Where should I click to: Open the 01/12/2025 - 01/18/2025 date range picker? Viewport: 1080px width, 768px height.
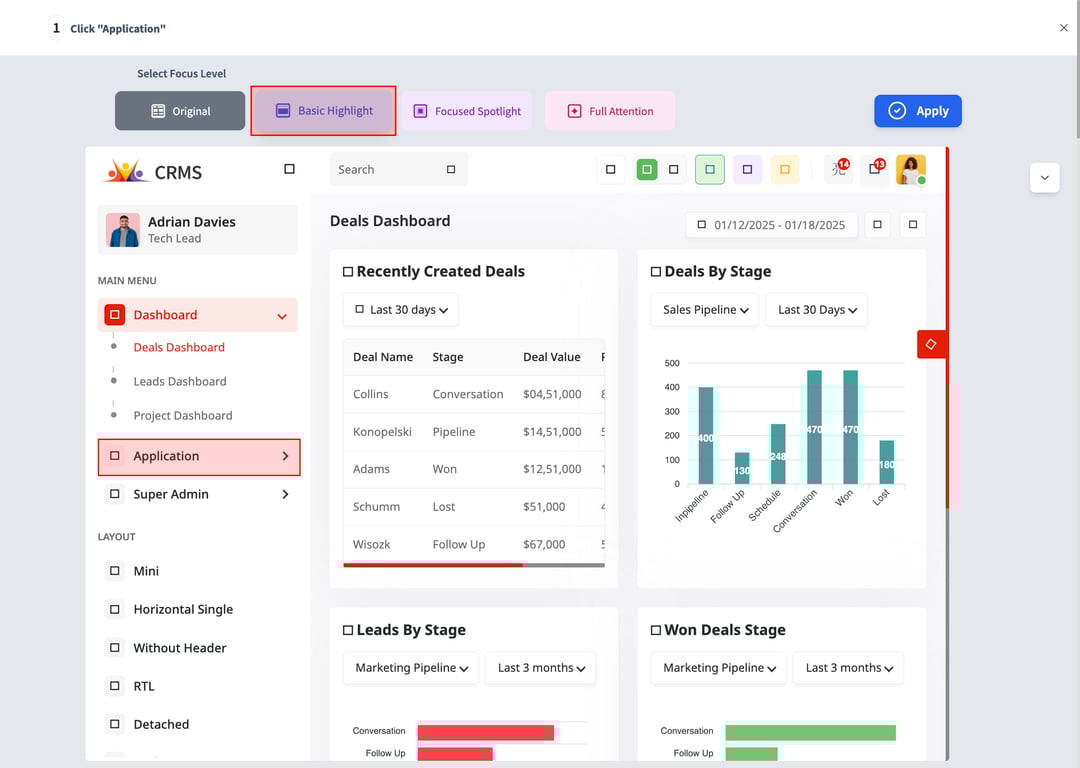[770, 225]
